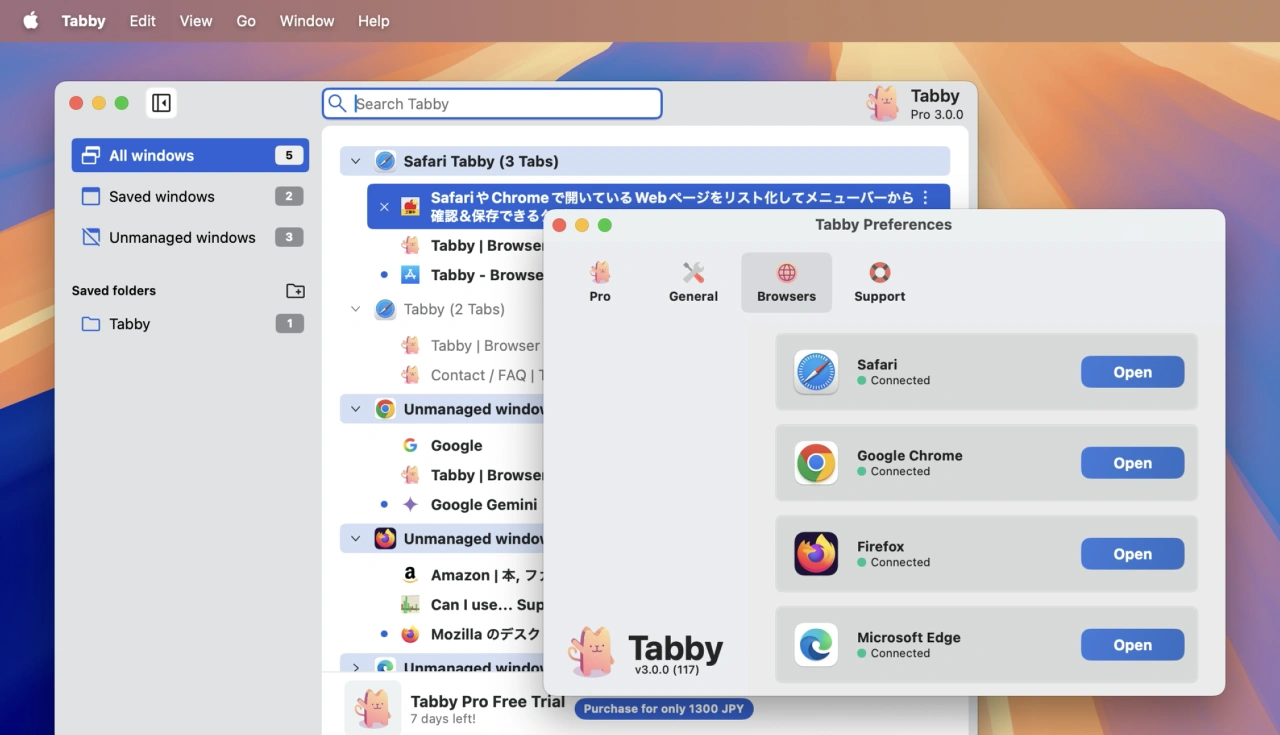Screen dimensions: 1280x735
Task: Select Saved windows in the sidebar
Action: (x=162, y=197)
